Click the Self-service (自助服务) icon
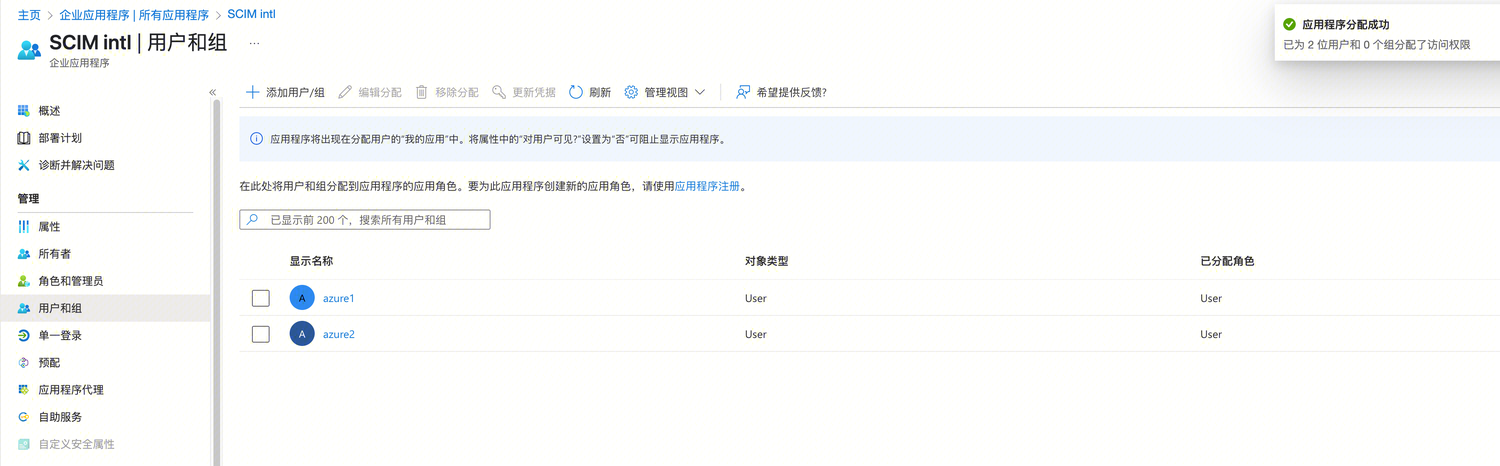 coord(24,416)
